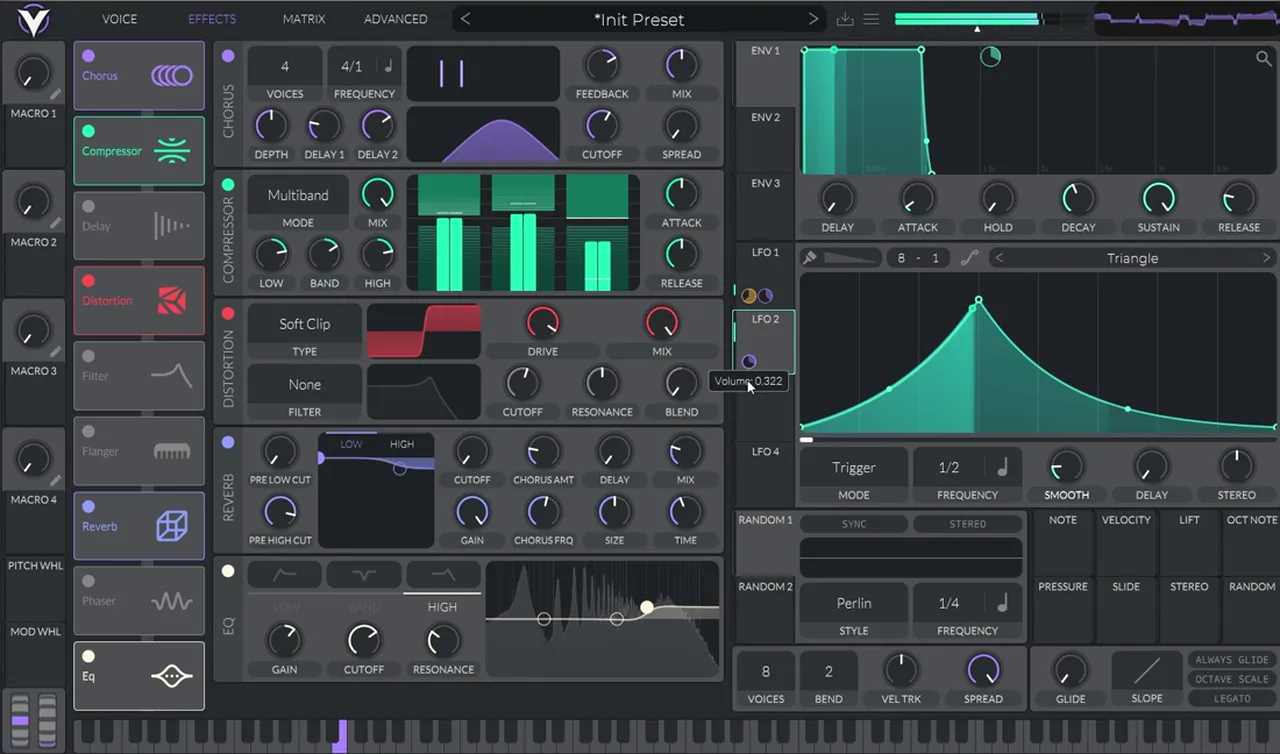Toggle the Eq power dot in effects list
Screen dimensions: 1280x754
[x=88, y=656]
